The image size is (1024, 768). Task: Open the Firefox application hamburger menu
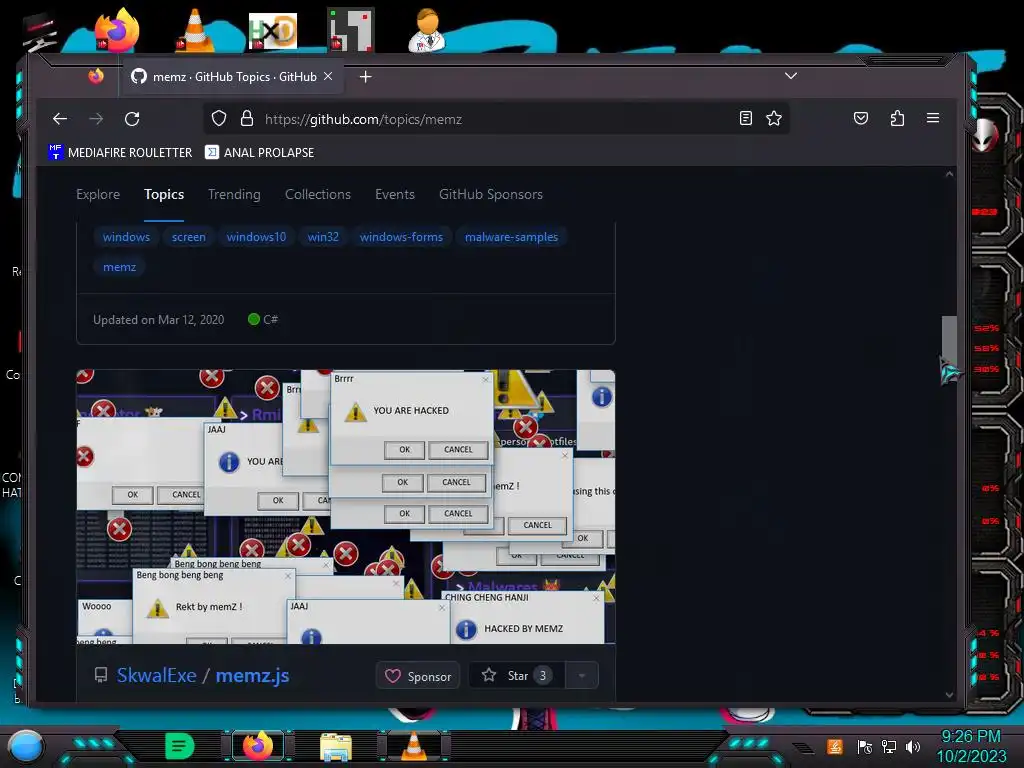[x=933, y=118]
